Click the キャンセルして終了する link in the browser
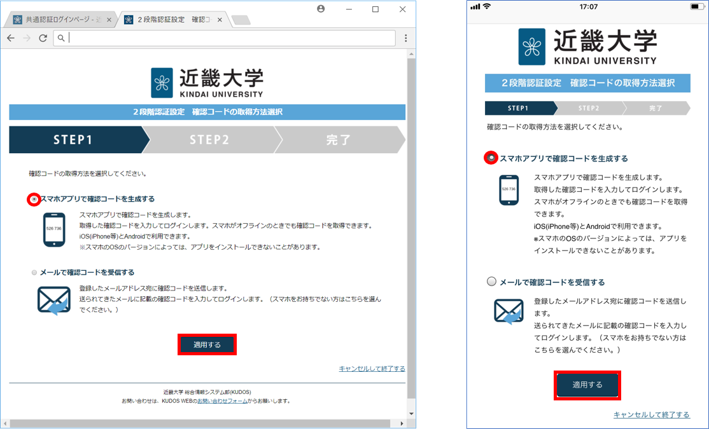709x429 pixels. pyautogui.click(x=371, y=369)
